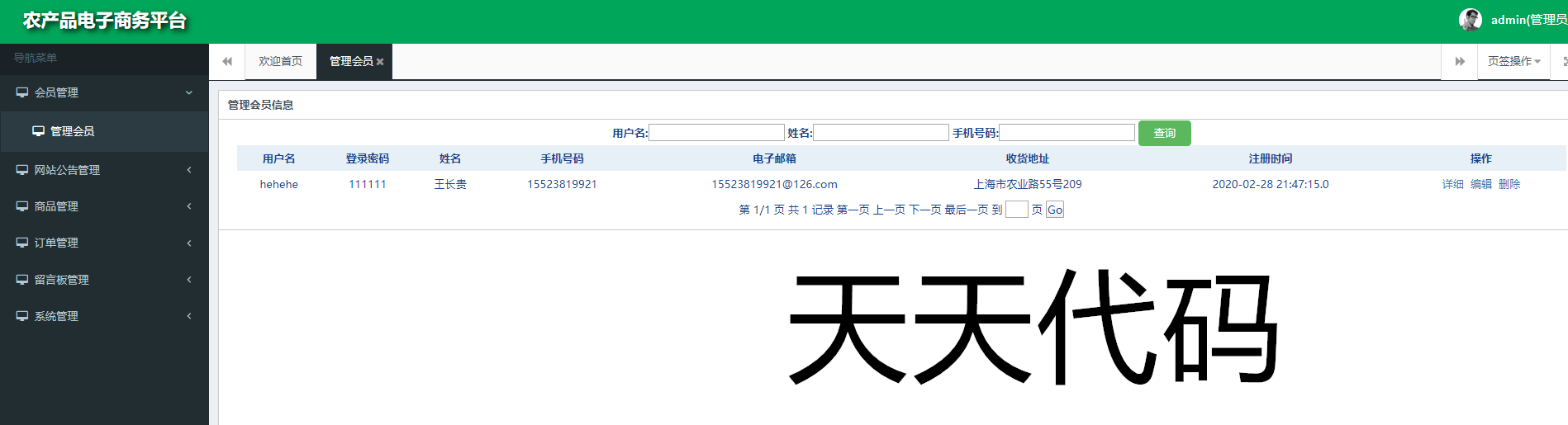Viewport: 1568px width, 425px height.
Task: Click 删除 link for user hehehe
Action: 1509,184
